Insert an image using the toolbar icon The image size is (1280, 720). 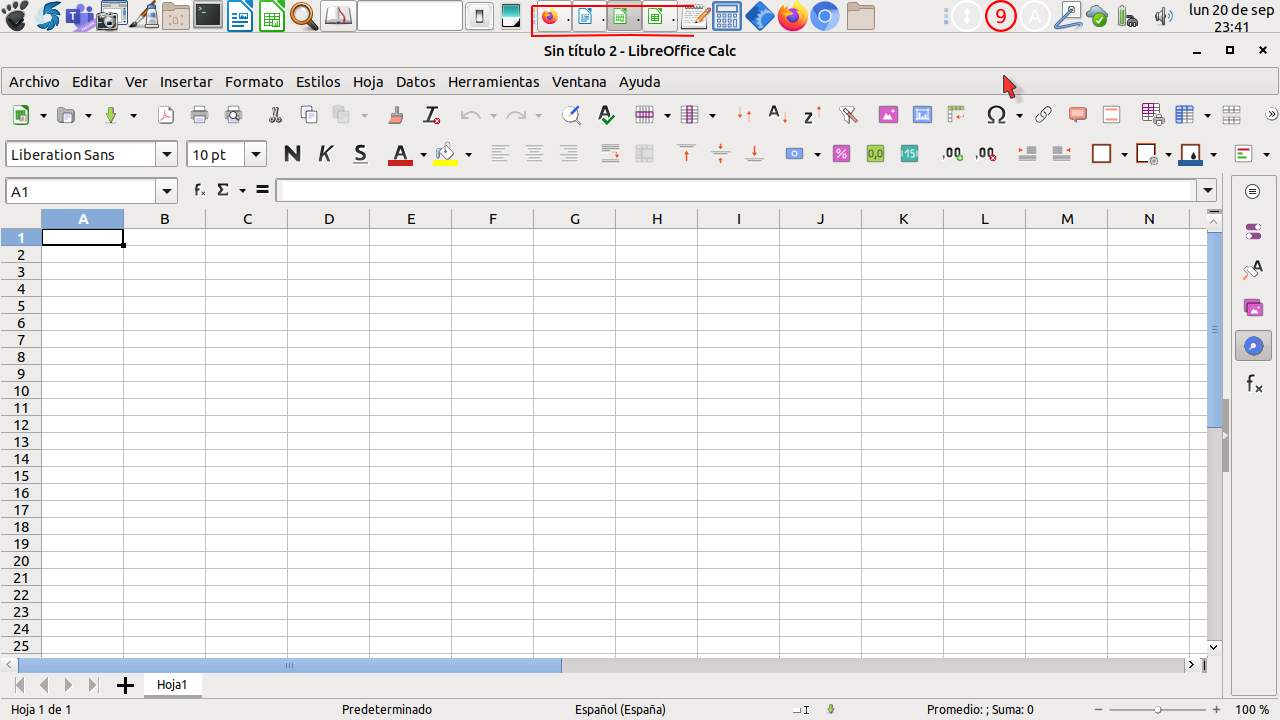(x=888, y=115)
